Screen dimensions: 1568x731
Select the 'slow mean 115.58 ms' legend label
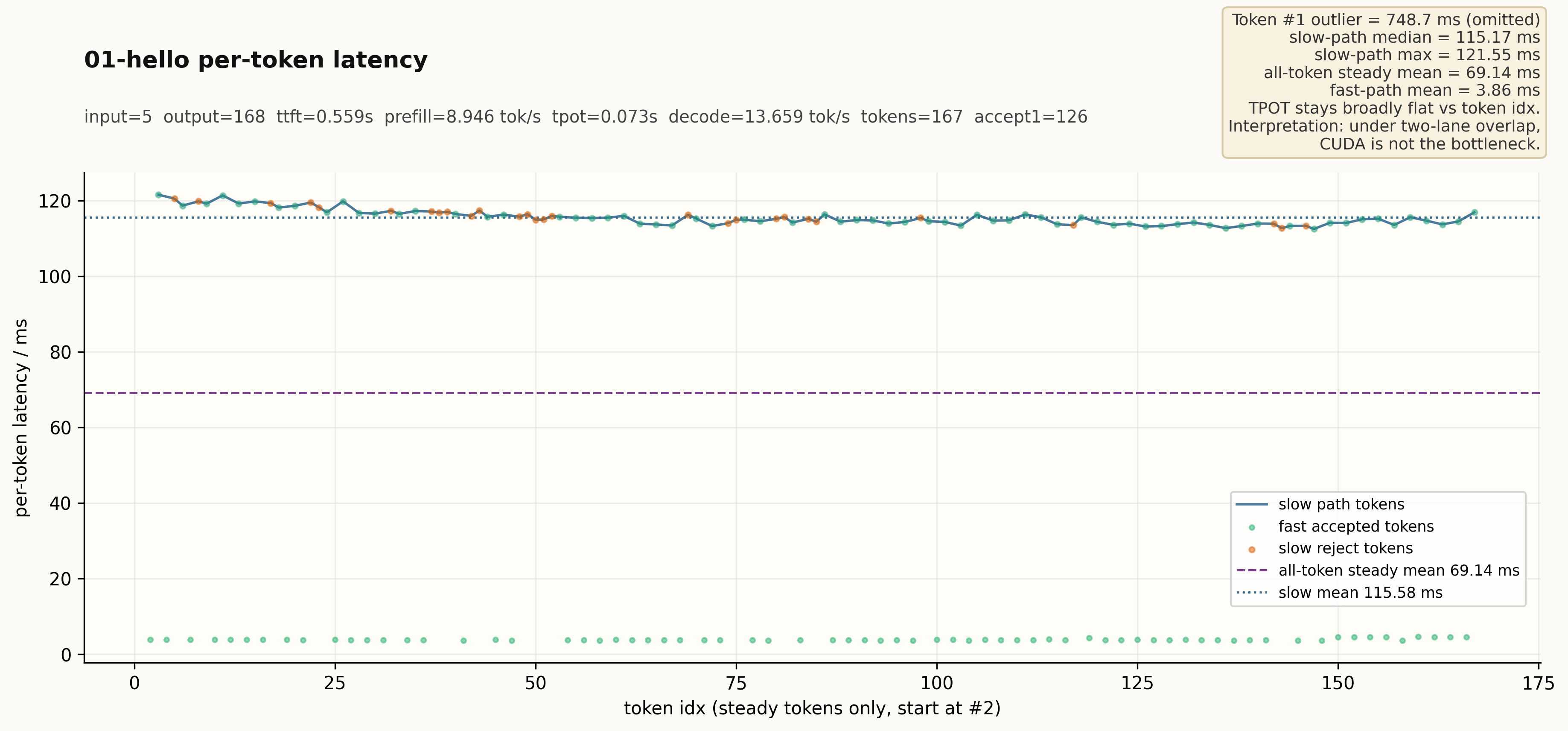(1360, 593)
